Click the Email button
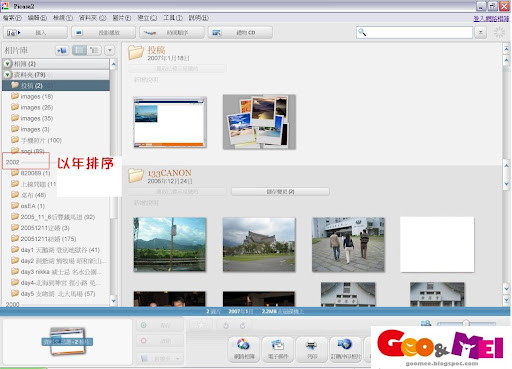 [x=278, y=349]
